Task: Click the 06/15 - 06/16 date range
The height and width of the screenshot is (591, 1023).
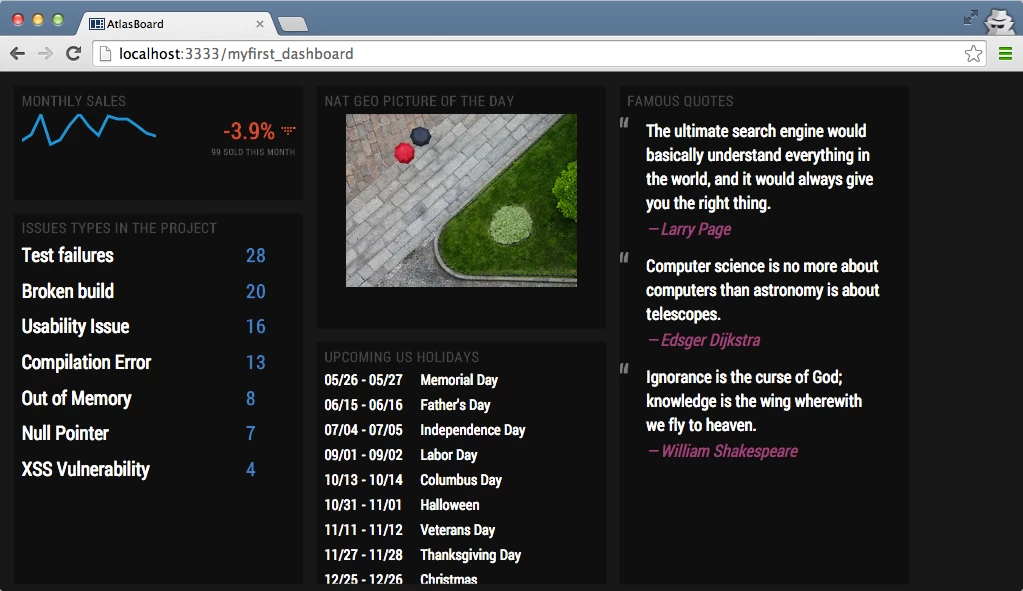Action: click(x=363, y=405)
